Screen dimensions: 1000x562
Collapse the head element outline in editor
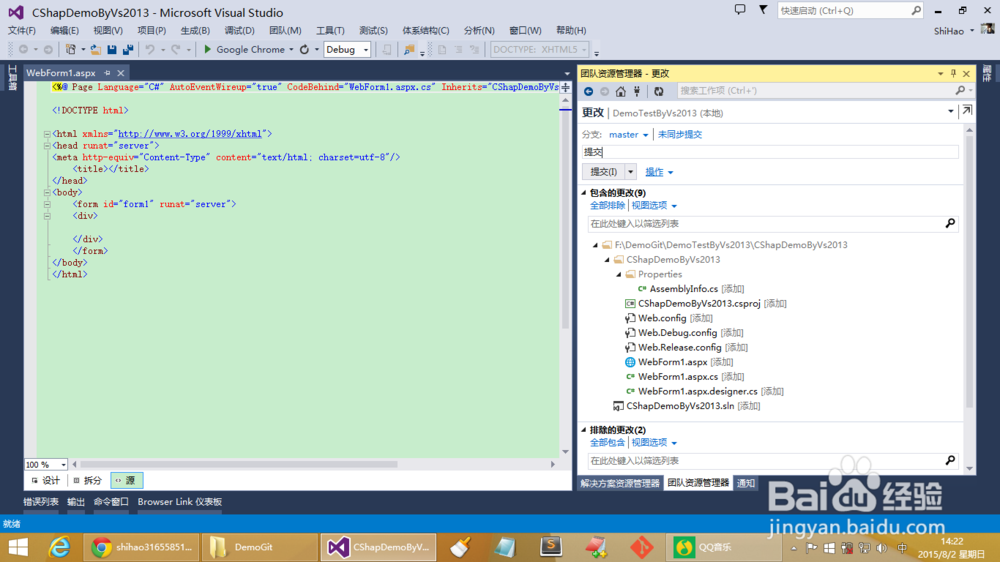pos(47,145)
